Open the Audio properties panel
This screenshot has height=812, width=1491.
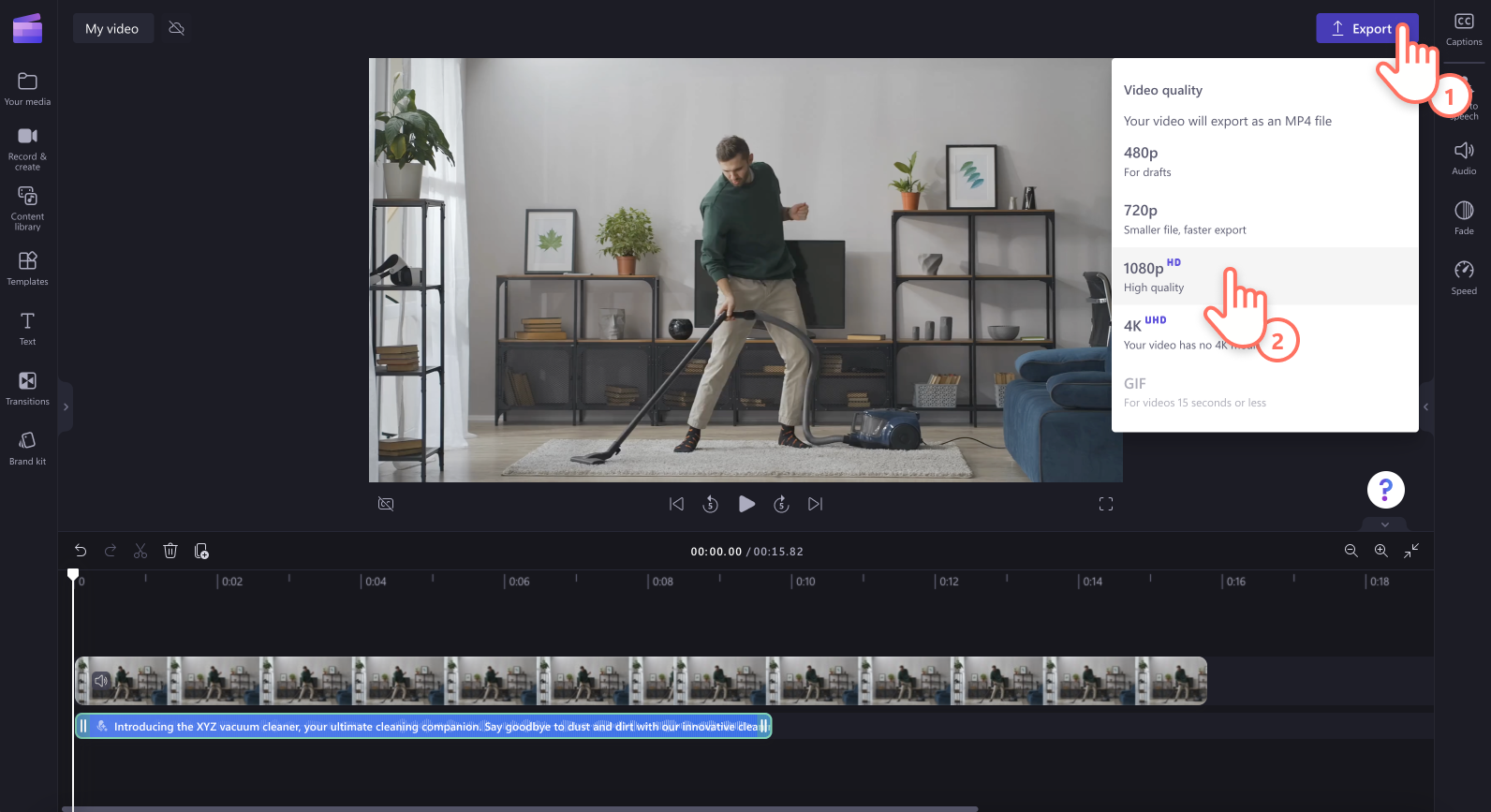click(x=1464, y=158)
